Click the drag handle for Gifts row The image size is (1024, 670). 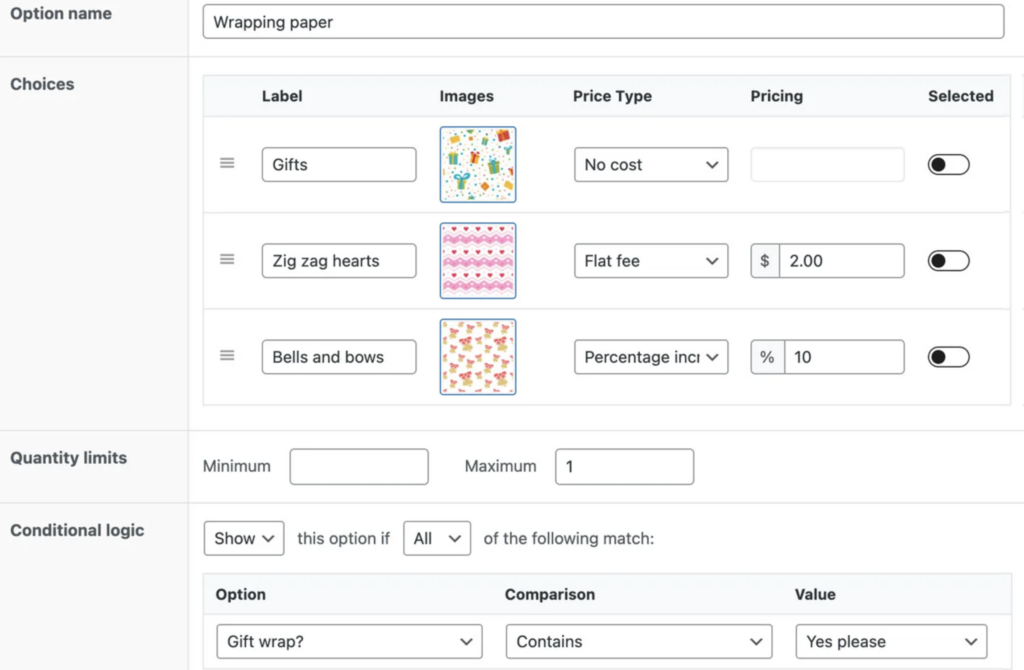coord(227,163)
